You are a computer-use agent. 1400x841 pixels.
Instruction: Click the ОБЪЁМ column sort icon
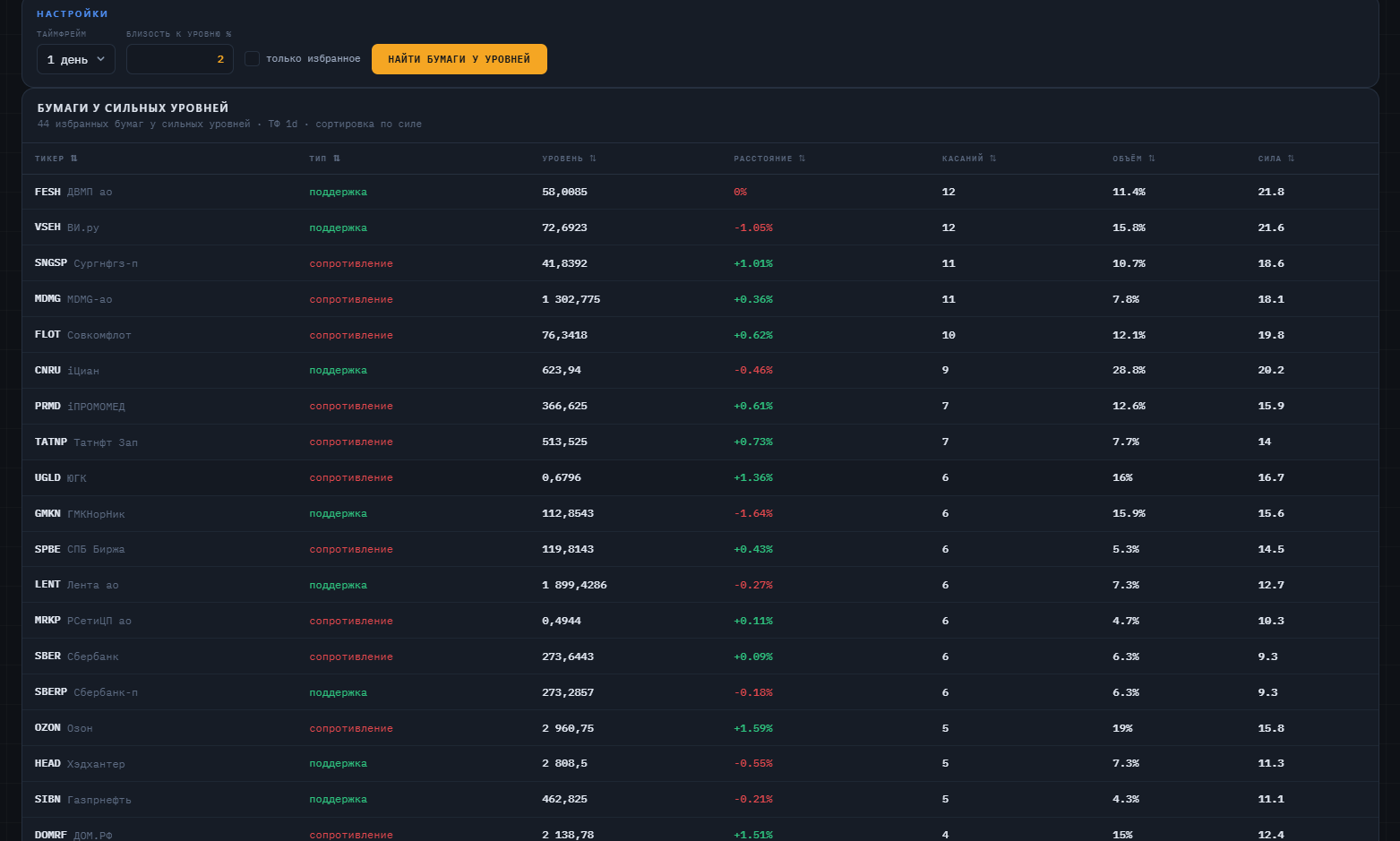tap(1152, 159)
